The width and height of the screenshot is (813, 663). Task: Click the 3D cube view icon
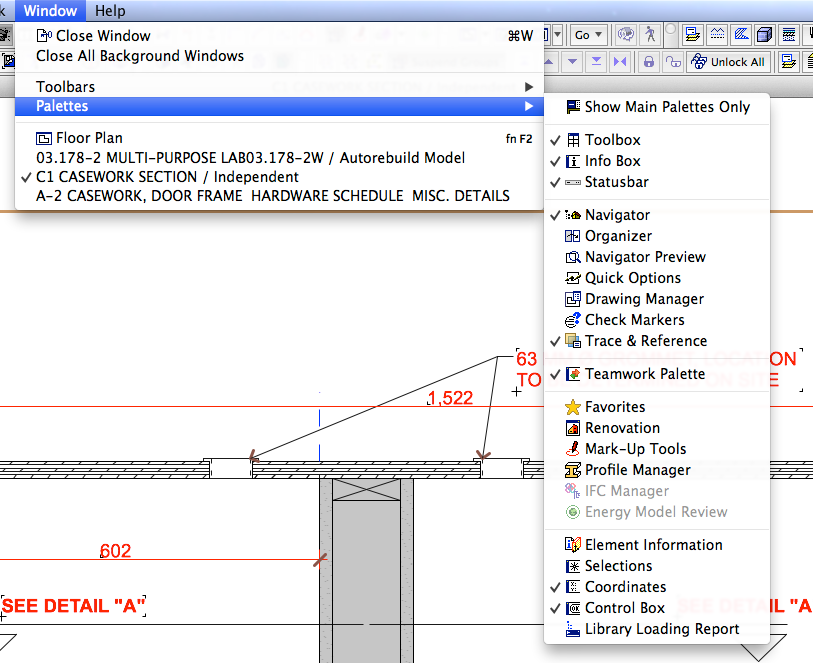[x=763, y=34]
